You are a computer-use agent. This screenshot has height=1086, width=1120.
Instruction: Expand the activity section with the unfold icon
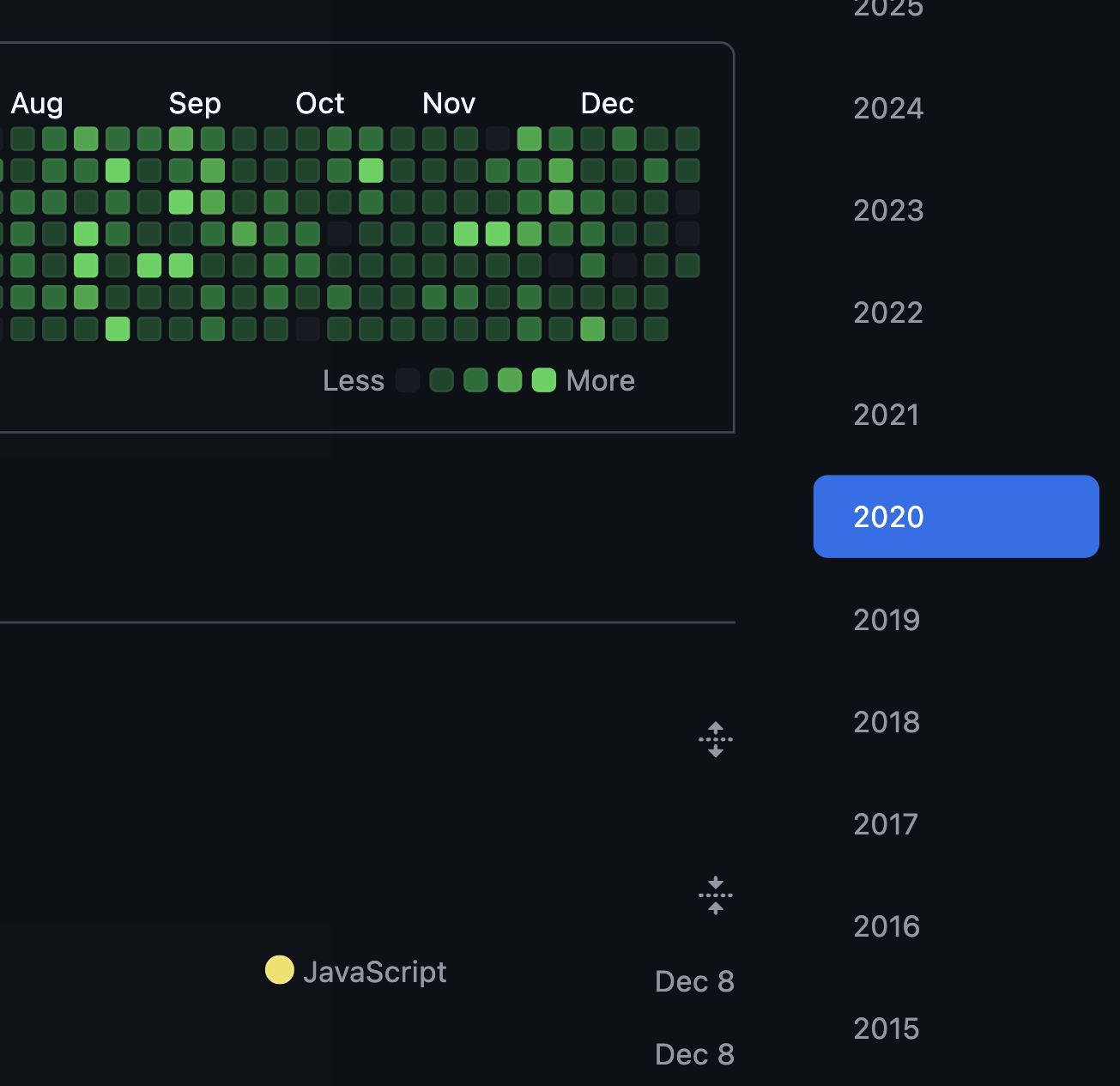(715, 739)
